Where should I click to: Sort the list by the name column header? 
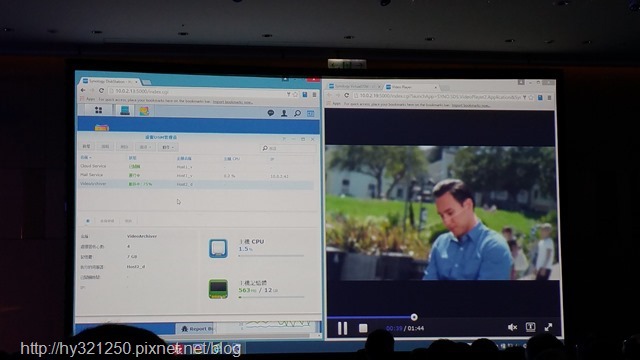point(86,157)
